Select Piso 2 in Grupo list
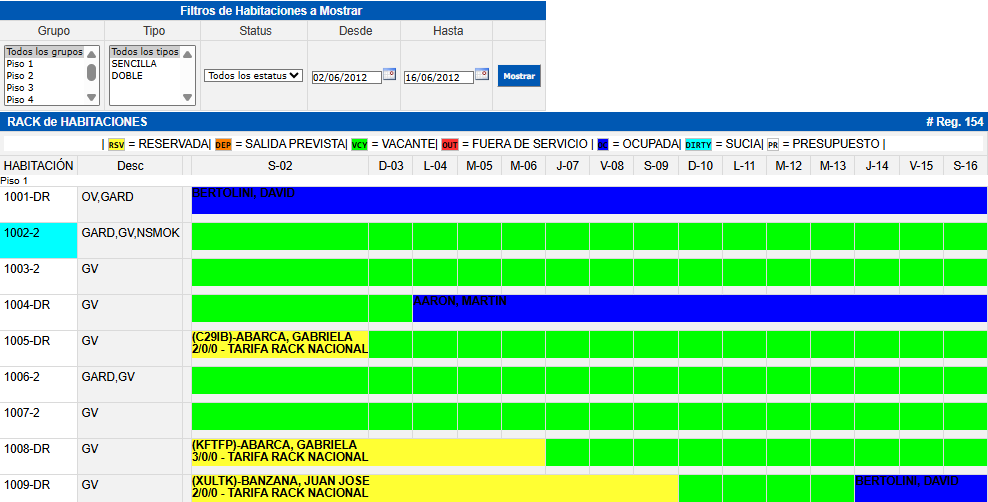Screen dimensions: 988x502 (x=20, y=76)
